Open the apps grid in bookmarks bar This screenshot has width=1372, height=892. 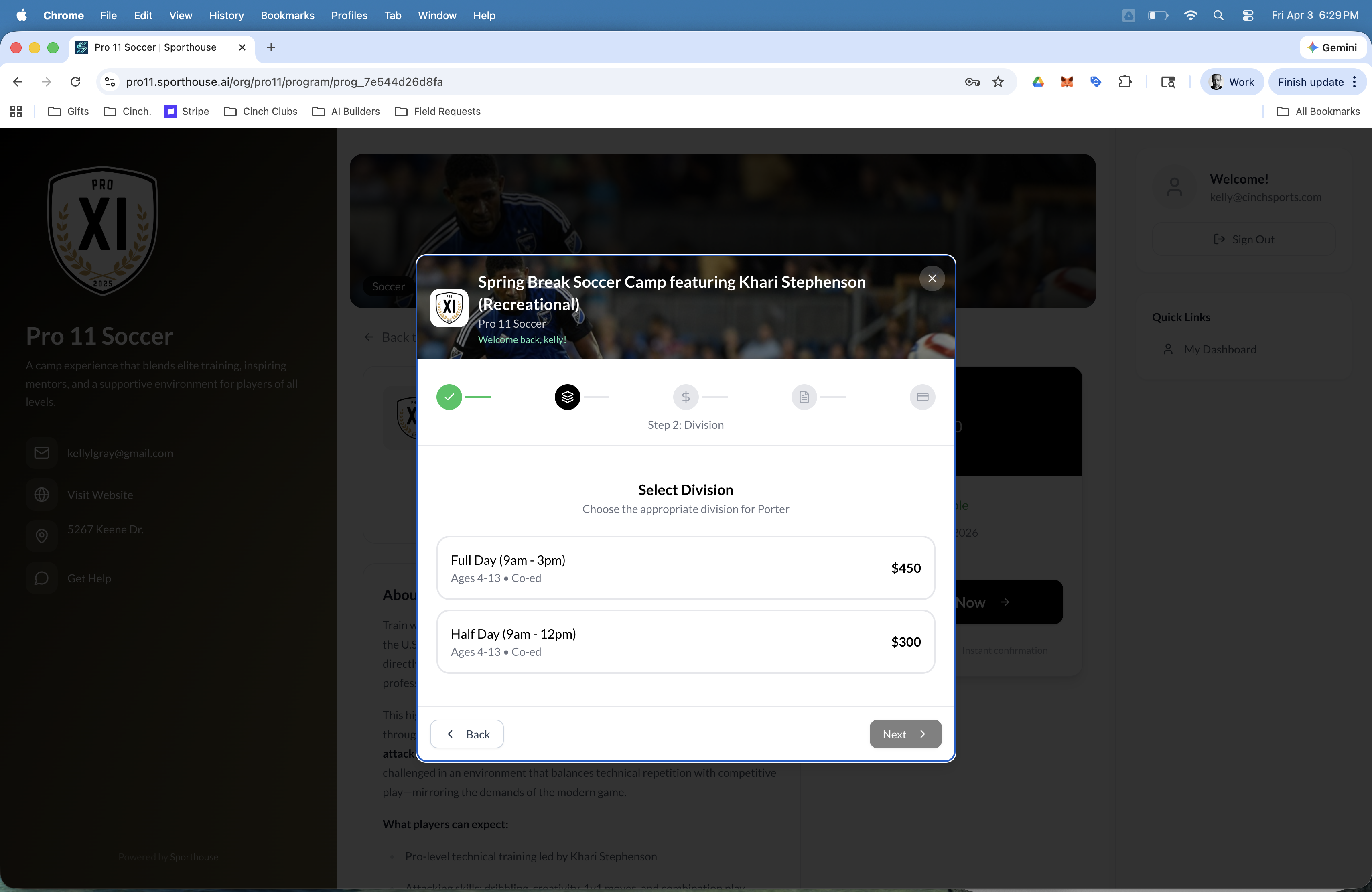[16, 111]
